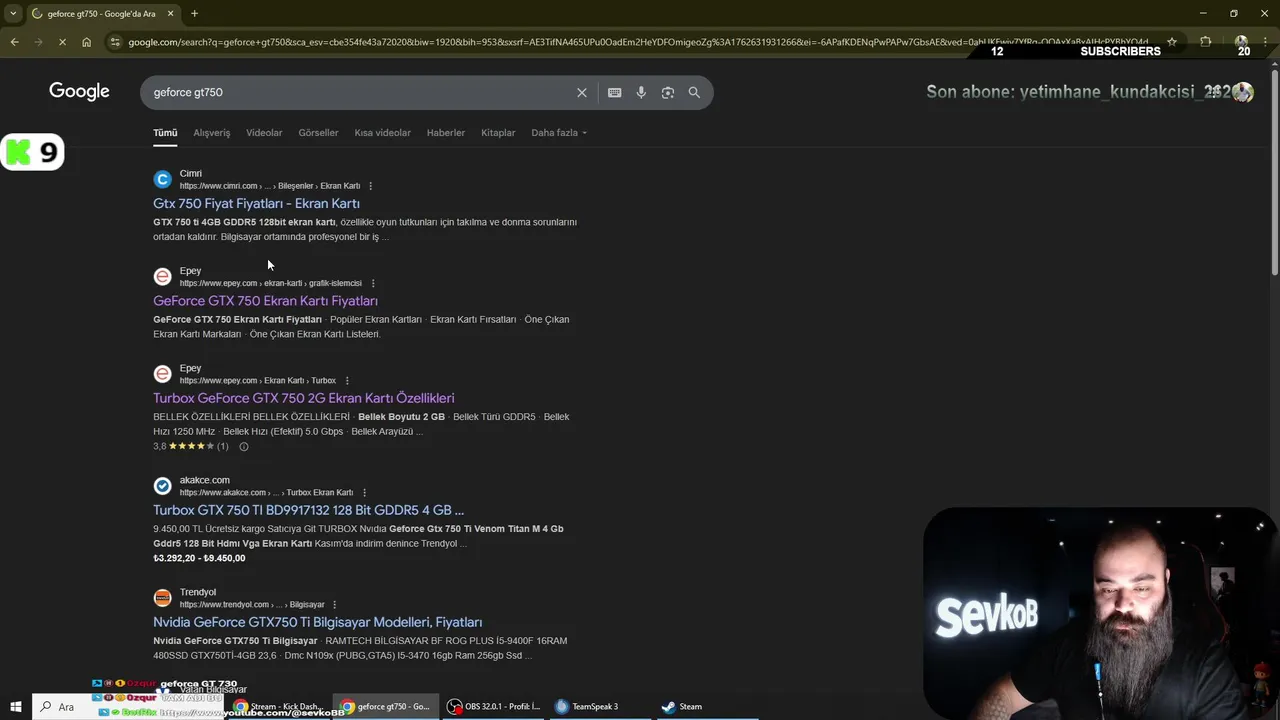Image resolution: width=1280 pixels, height=720 pixels.
Task: Click the page vertical scrollbar thumb
Action: pyautogui.click(x=1274, y=170)
